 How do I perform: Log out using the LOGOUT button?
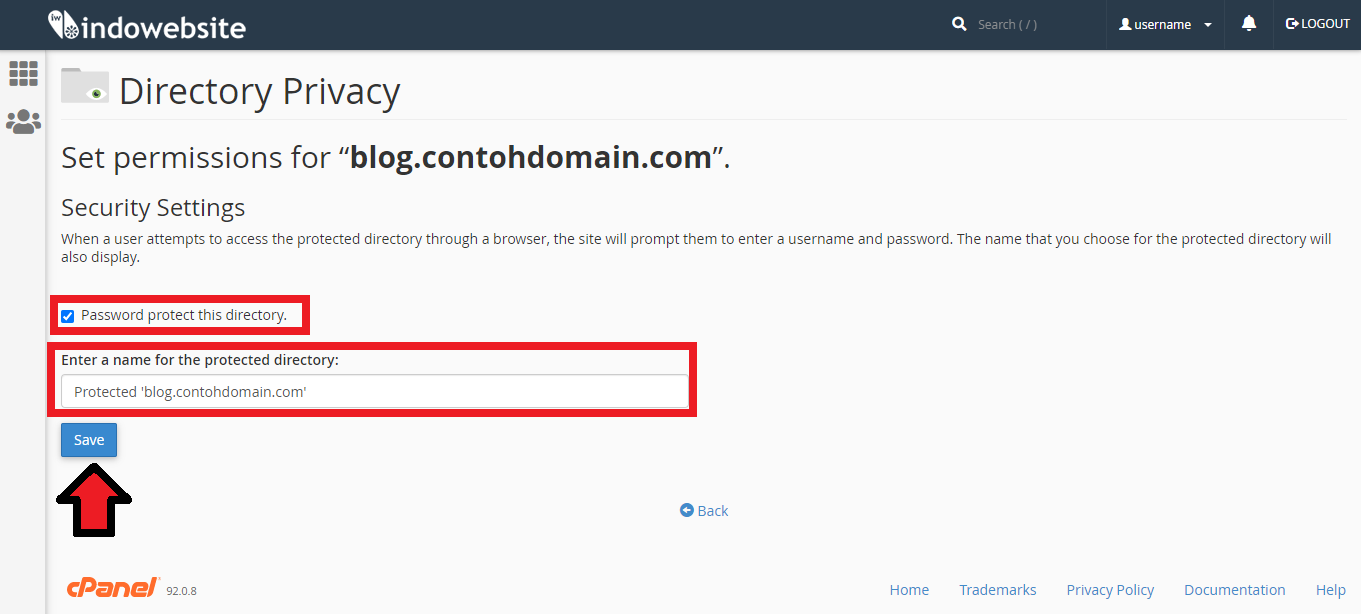(x=1317, y=24)
